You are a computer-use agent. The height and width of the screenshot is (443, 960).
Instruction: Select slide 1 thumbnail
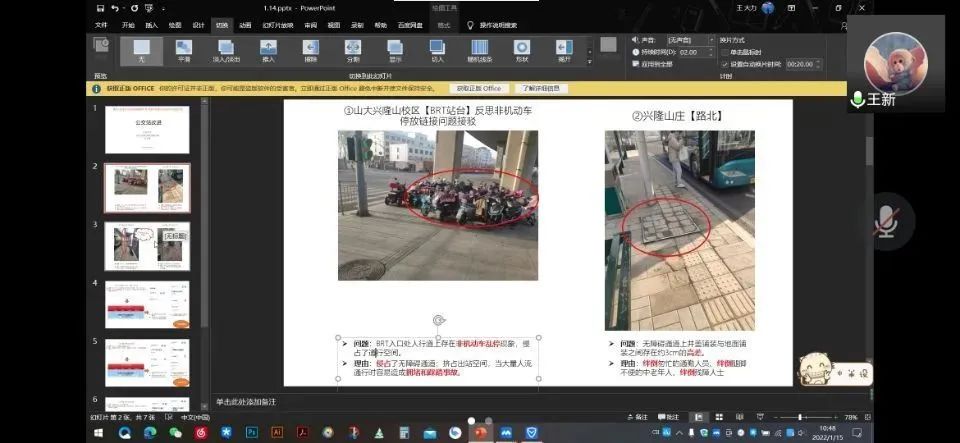[x=147, y=130]
